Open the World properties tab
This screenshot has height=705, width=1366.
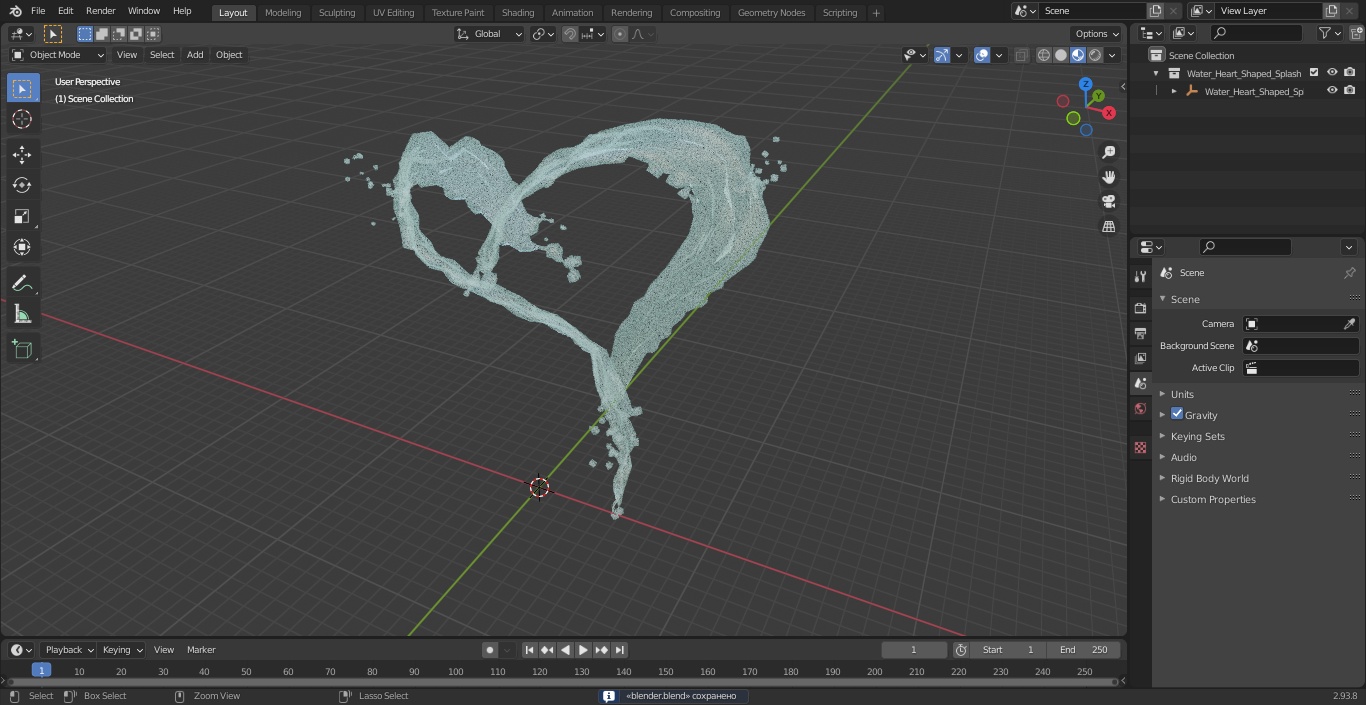click(x=1140, y=408)
